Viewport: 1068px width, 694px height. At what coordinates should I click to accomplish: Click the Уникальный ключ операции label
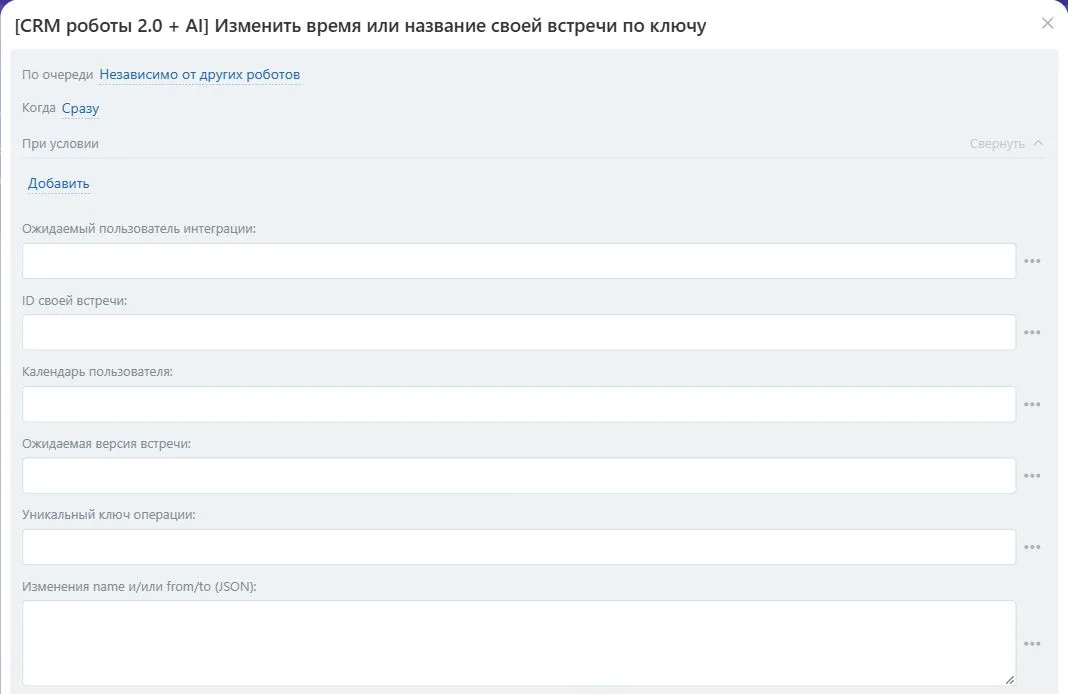click(108, 515)
